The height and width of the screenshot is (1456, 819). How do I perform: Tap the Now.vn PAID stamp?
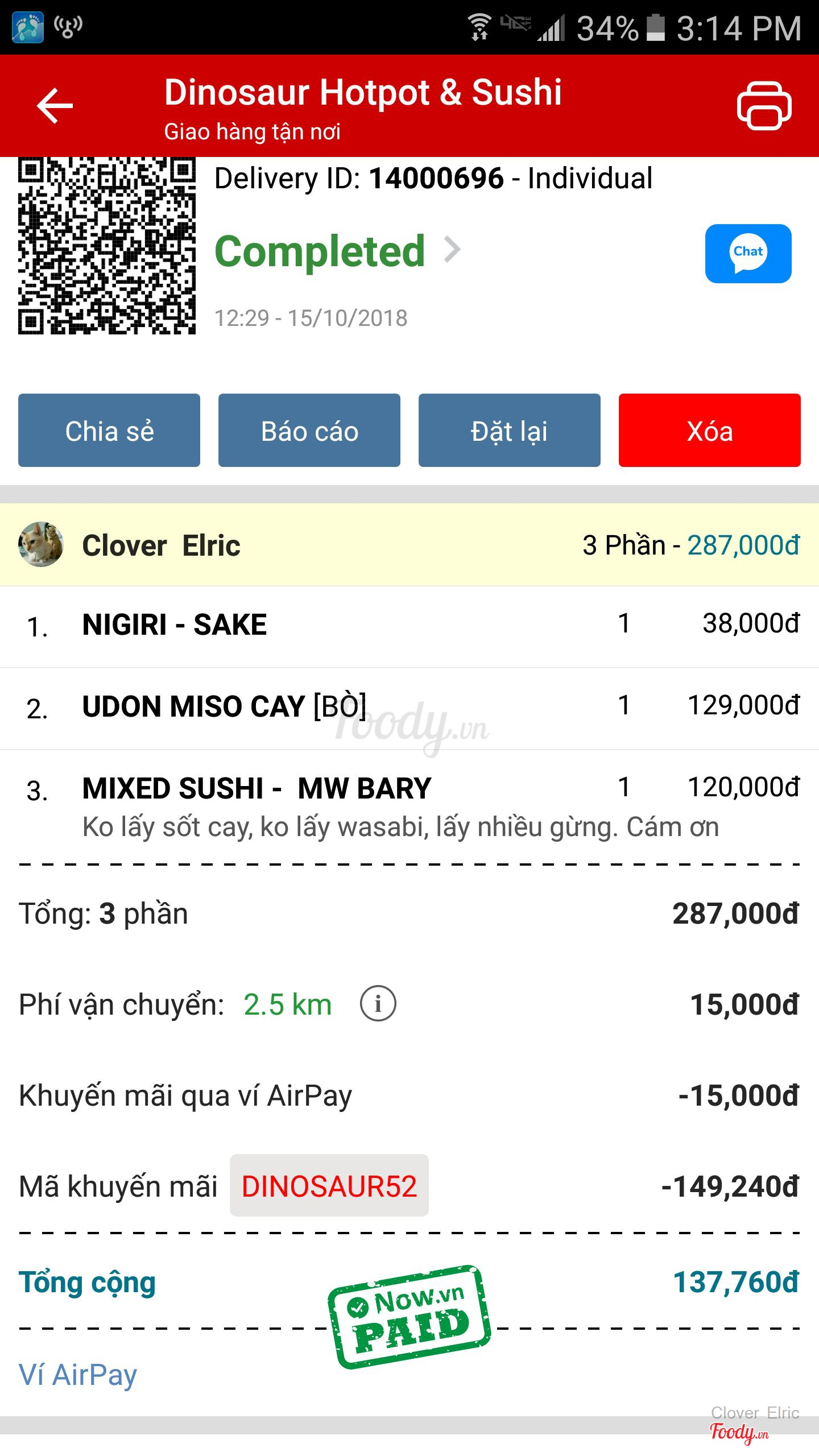(409, 1316)
